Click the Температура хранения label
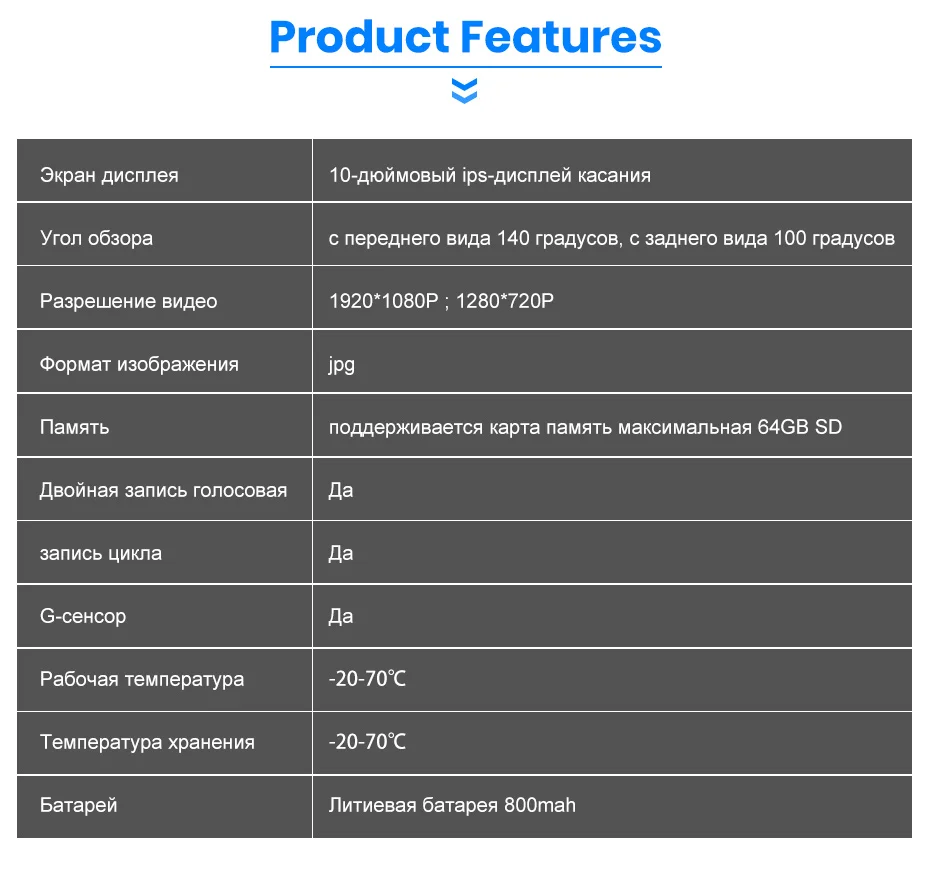This screenshot has width=930, height=880. coord(147,742)
